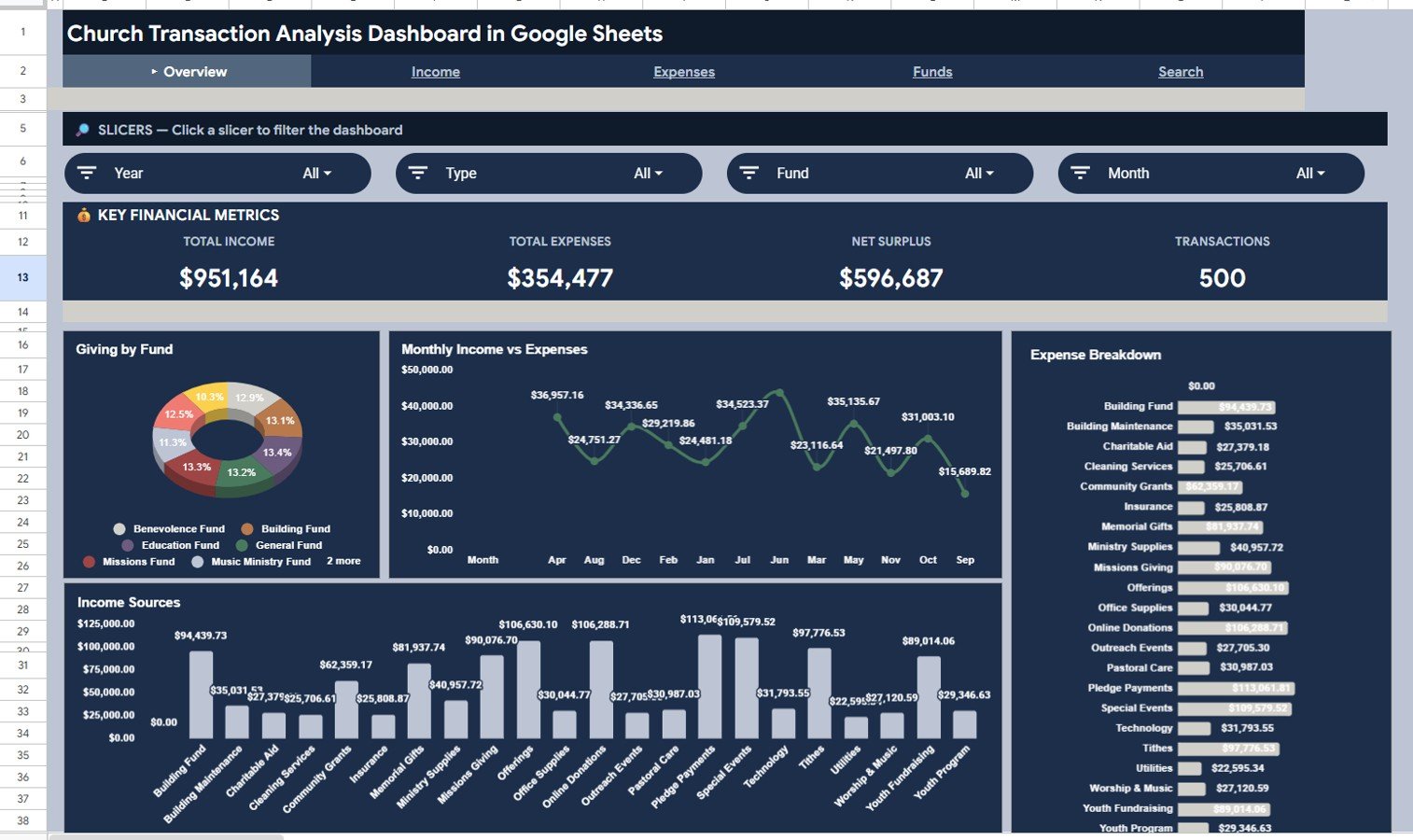Click the General Fund legend swatch
The image size is (1413, 840).
(242, 545)
